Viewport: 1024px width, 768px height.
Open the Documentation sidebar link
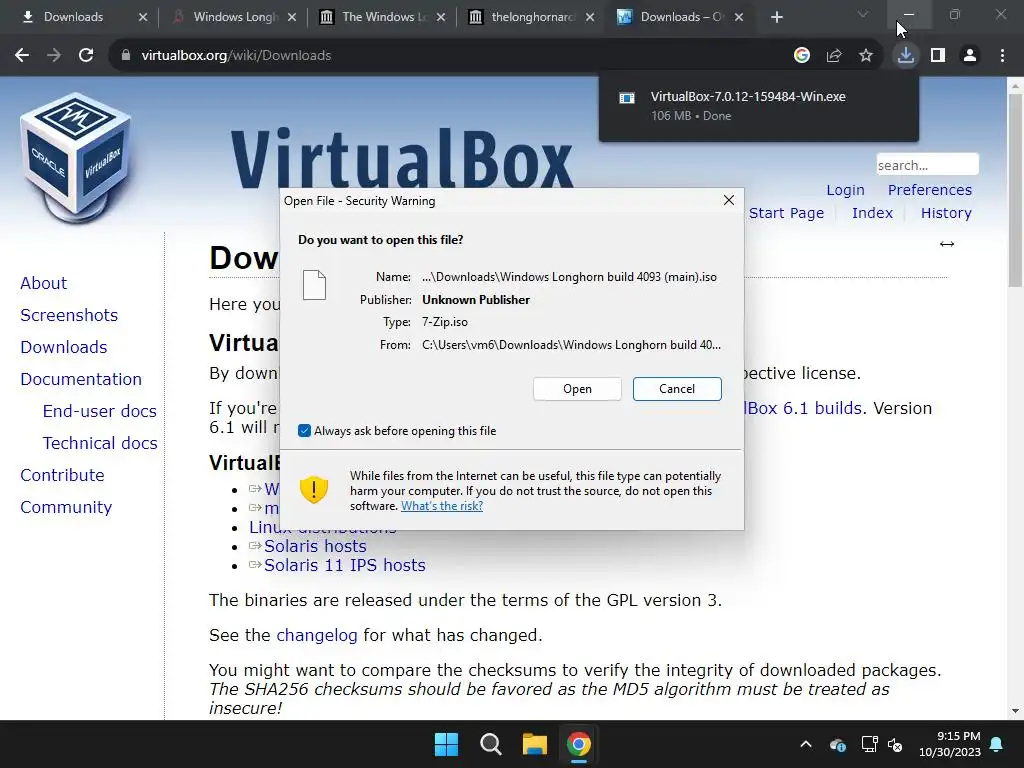pos(81,379)
